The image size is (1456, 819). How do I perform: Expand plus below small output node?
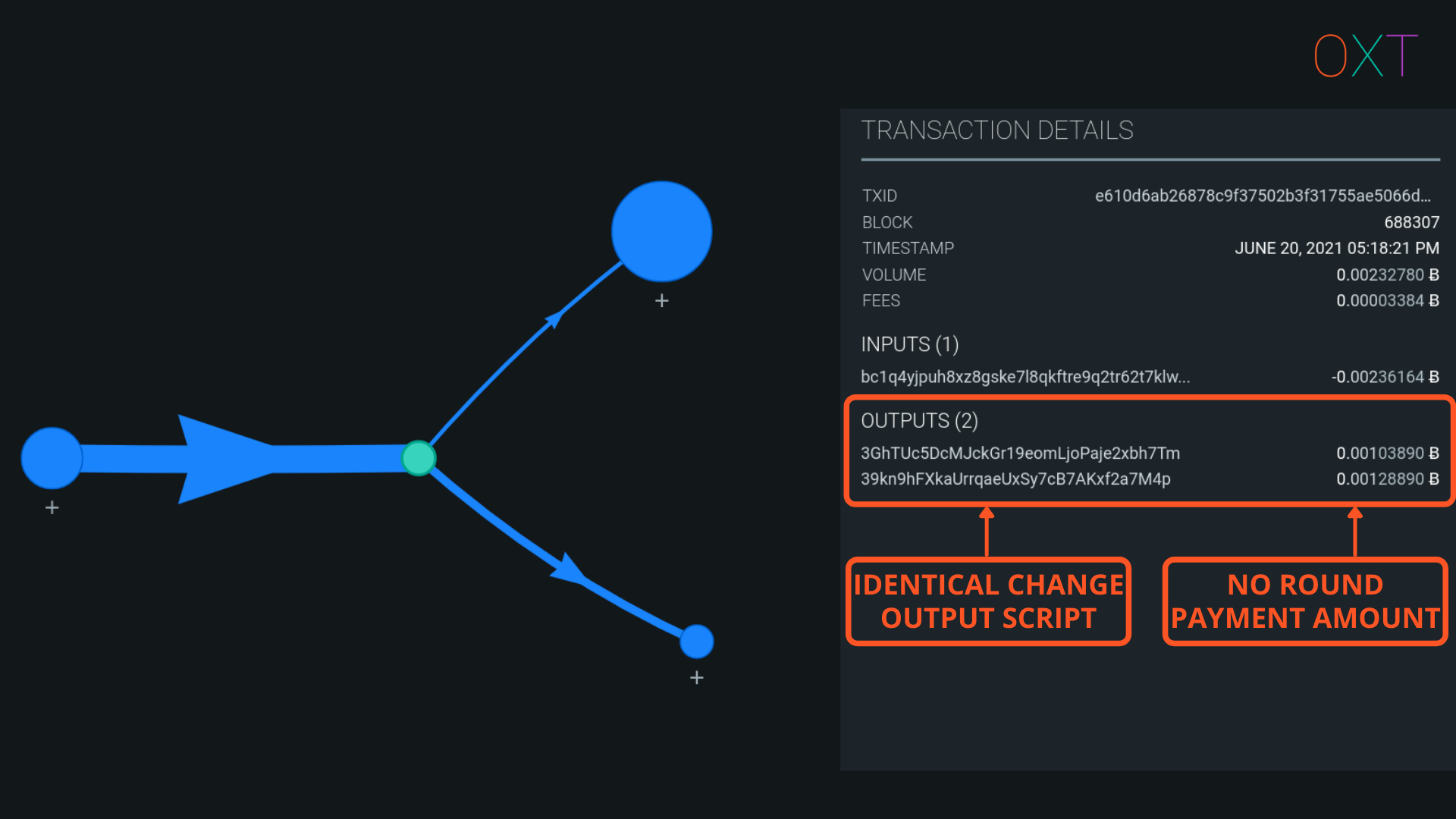697,678
